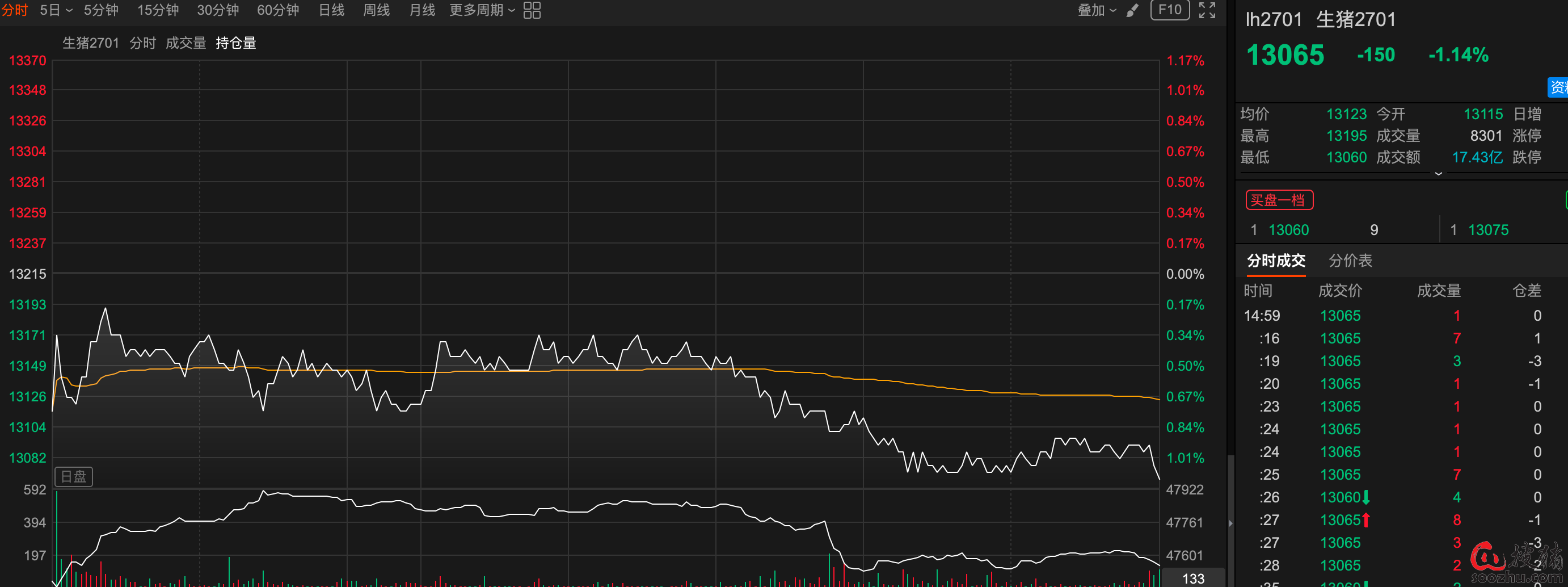This screenshot has height=587, width=1568.
Task: Expand quote details with chevron below 成交额
Action: pyautogui.click(x=1438, y=174)
